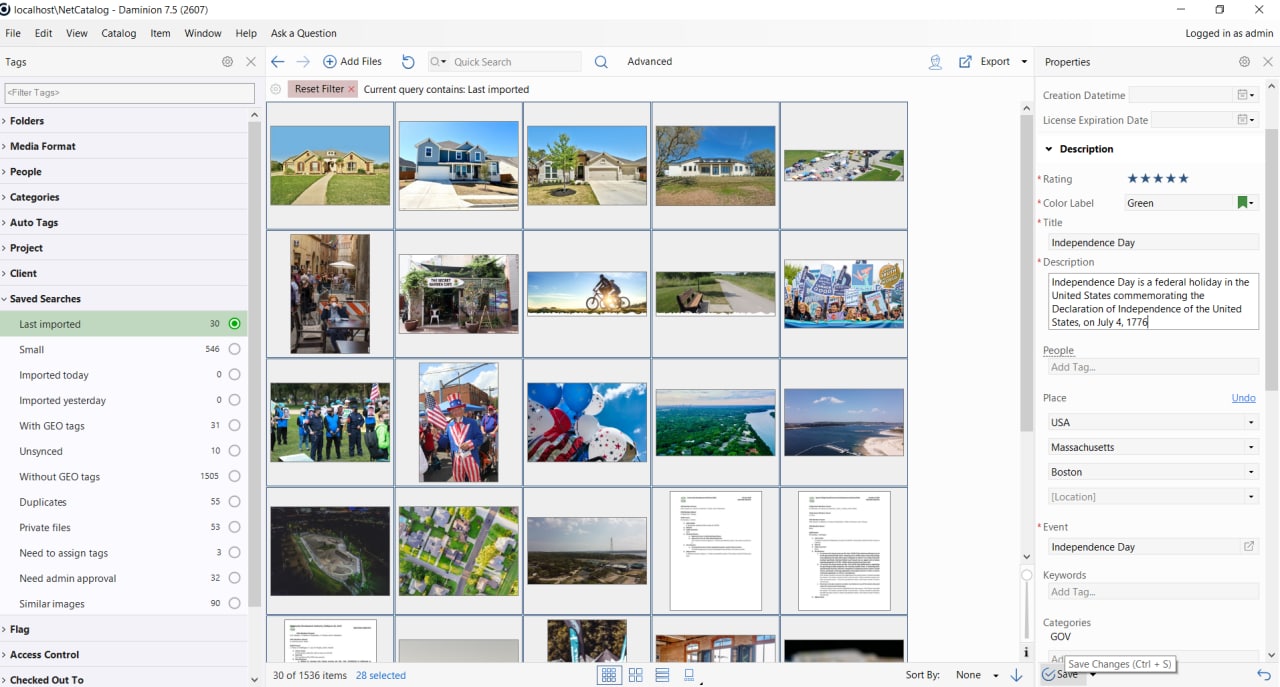Select the With GEO tags radio button
1280x687 pixels.
click(x=234, y=426)
